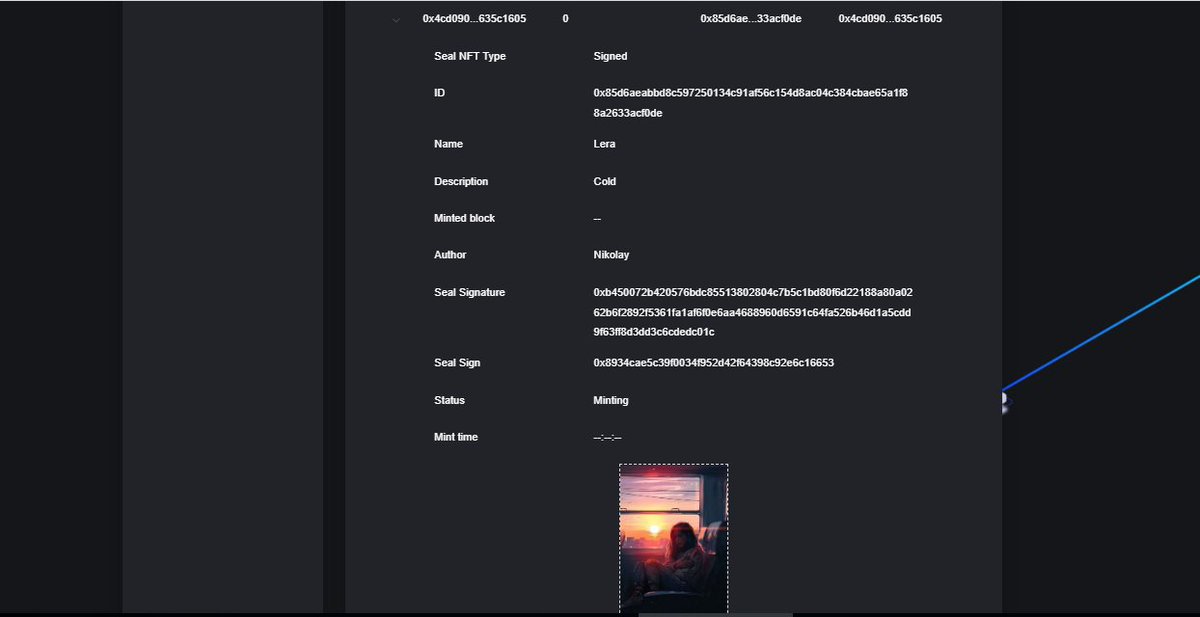This screenshot has height=617, width=1200.
Task: Click the Description label
Action: 461,182
